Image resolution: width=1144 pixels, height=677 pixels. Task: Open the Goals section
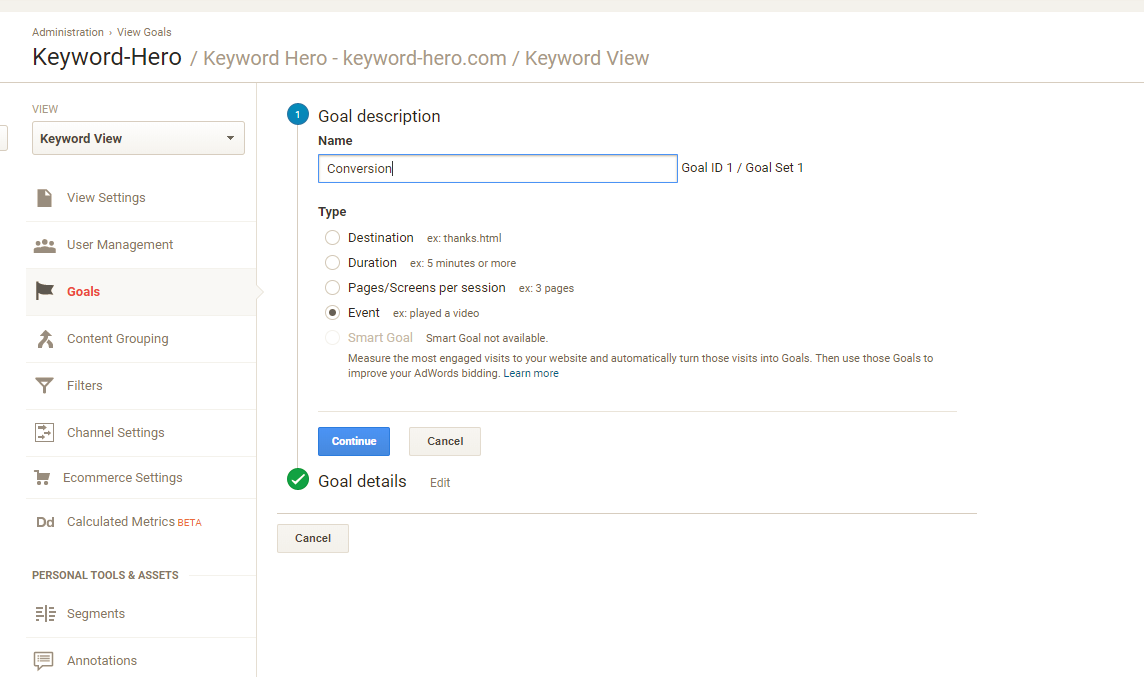(83, 292)
